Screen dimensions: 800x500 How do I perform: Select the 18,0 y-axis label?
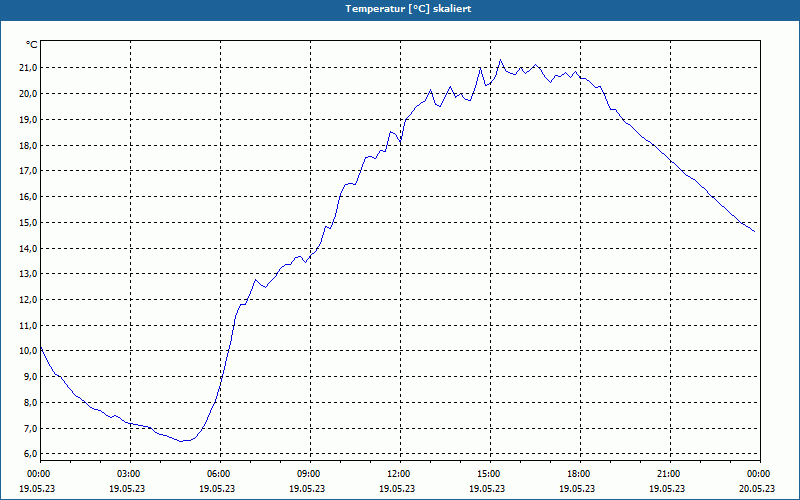pyautogui.click(x=28, y=145)
